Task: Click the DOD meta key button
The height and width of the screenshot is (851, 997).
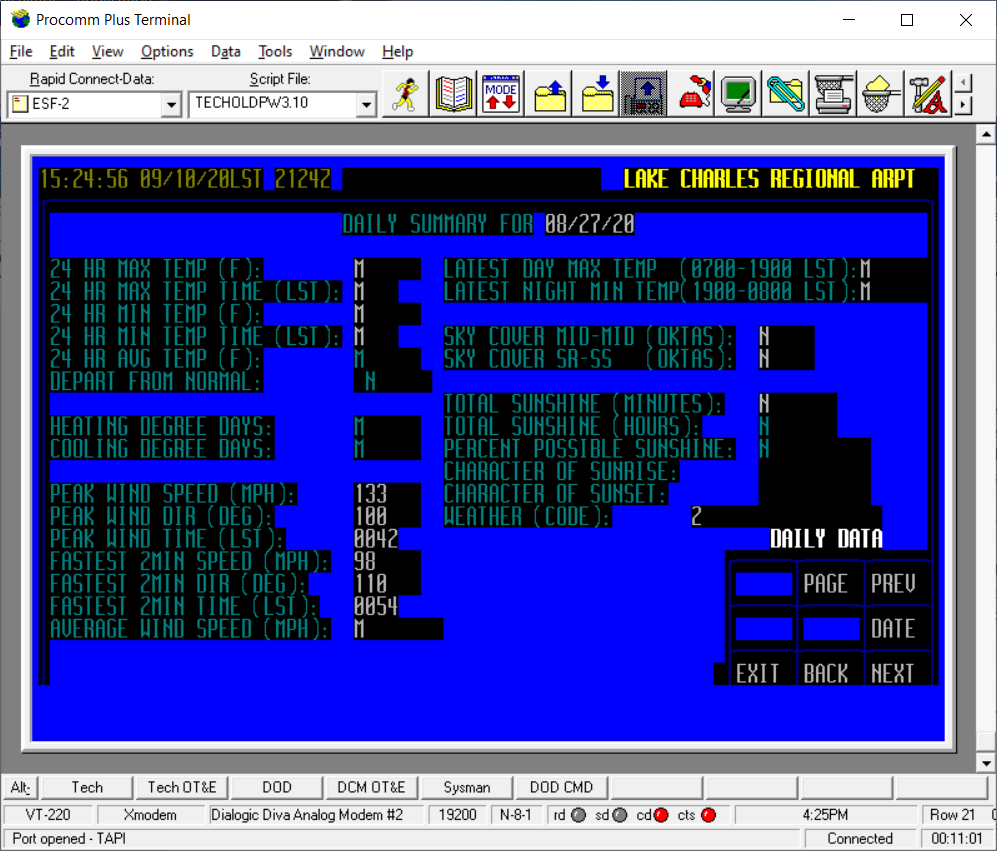Action: 277,787
